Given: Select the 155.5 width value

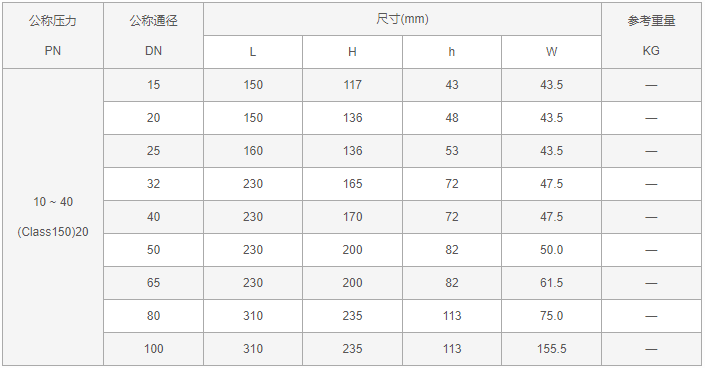Looking at the screenshot, I should click(551, 349).
